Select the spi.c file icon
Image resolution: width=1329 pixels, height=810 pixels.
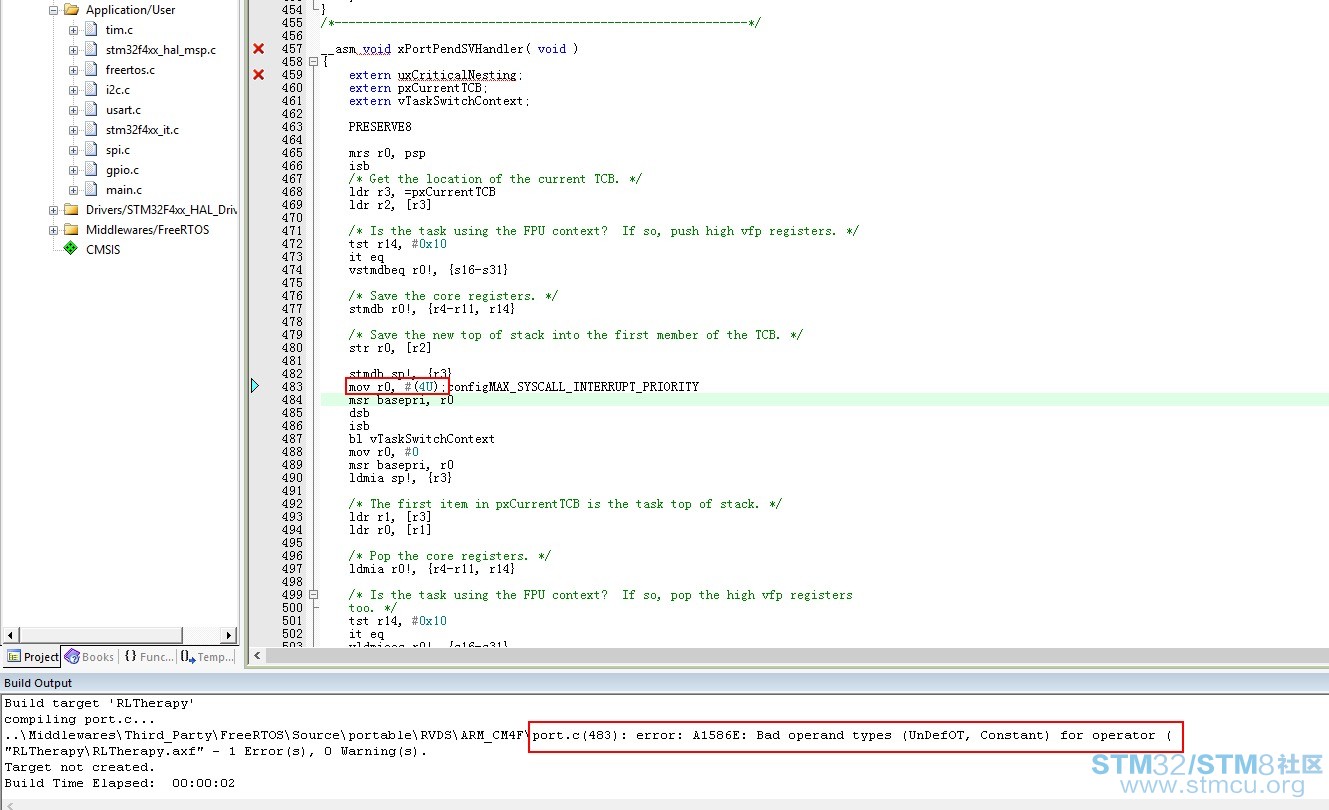click(x=90, y=150)
